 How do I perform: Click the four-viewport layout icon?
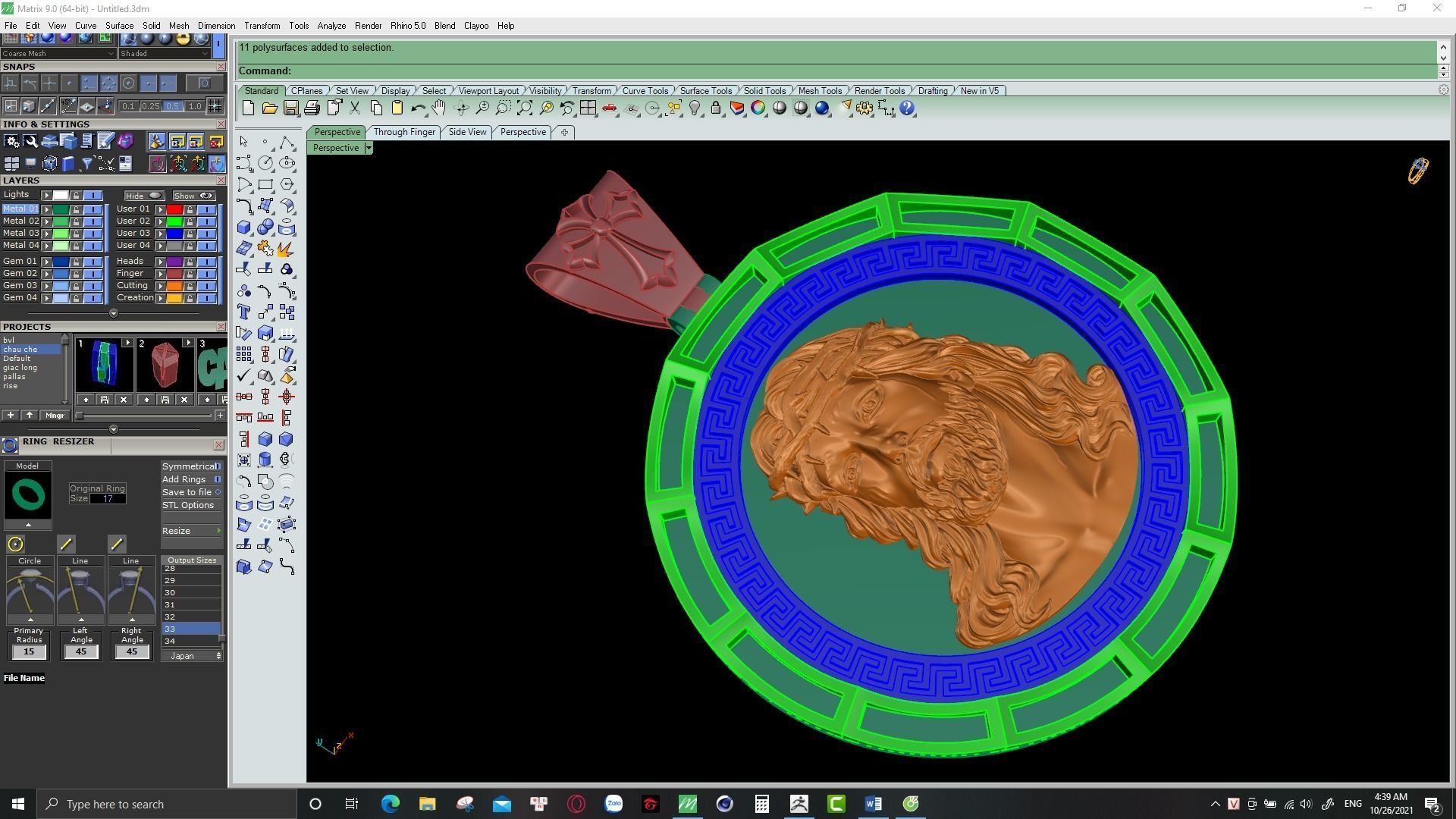(588, 108)
